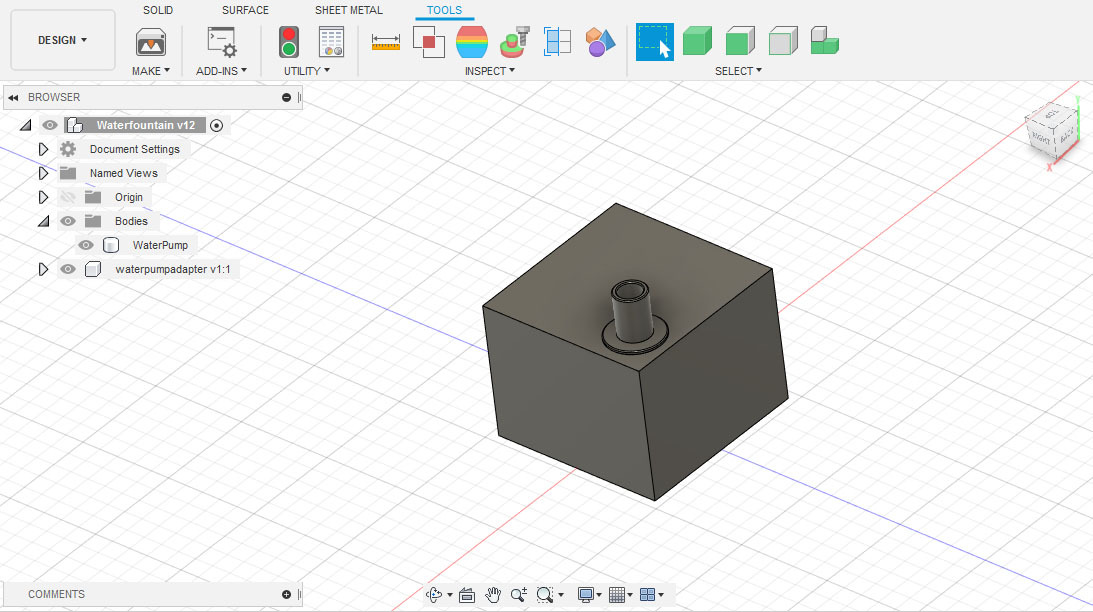1093x612 pixels.
Task: Select the Section Analysis icon
Action: pyautogui.click(x=558, y=43)
